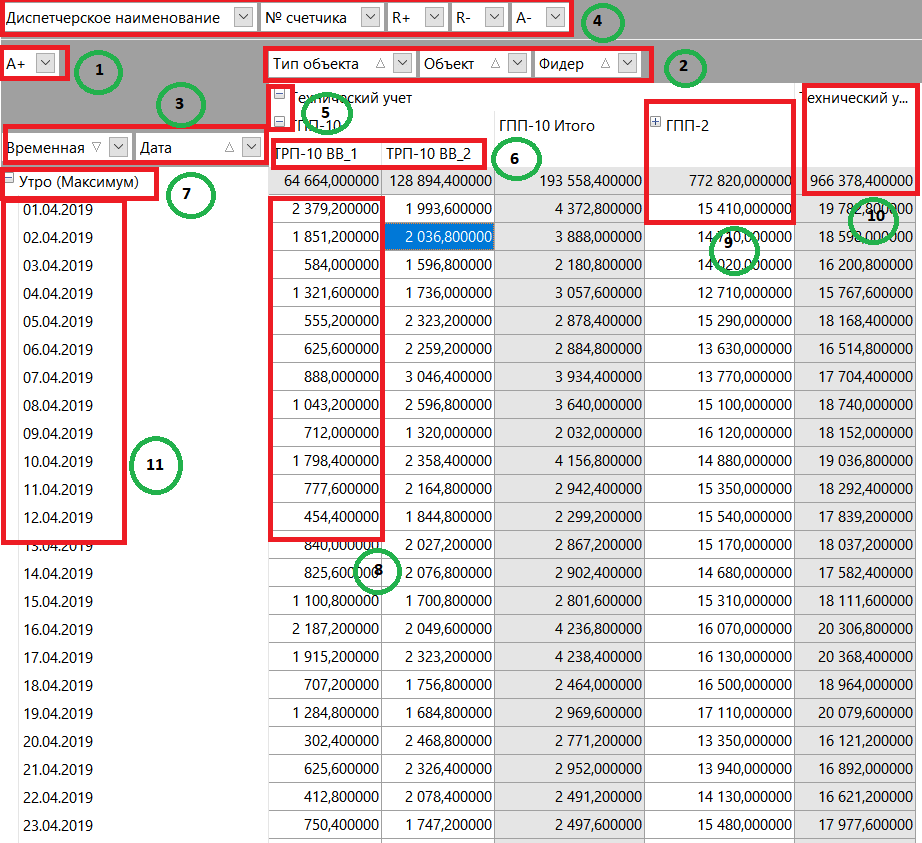Toggle sort triangle on Тип объекта field
Image resolution: width=922 pixels, height=843 pixels.
coord(380,64)
